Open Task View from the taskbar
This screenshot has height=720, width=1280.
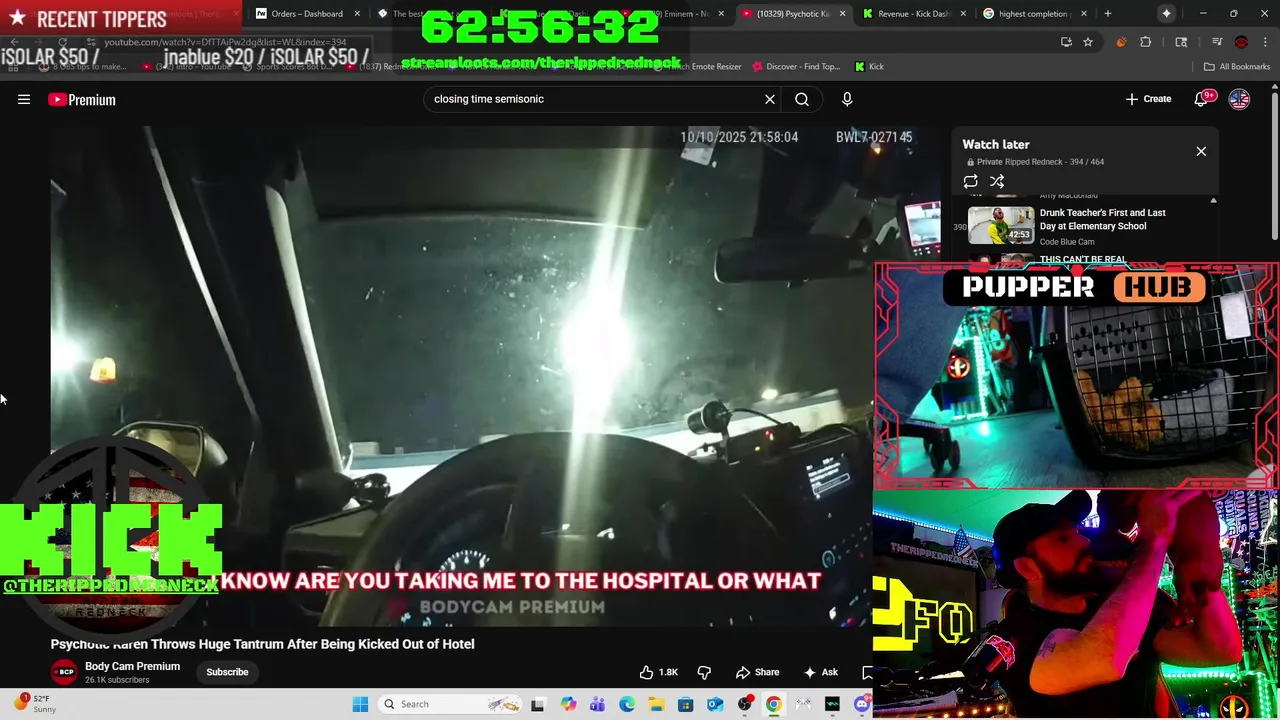(x=537, y=704)
